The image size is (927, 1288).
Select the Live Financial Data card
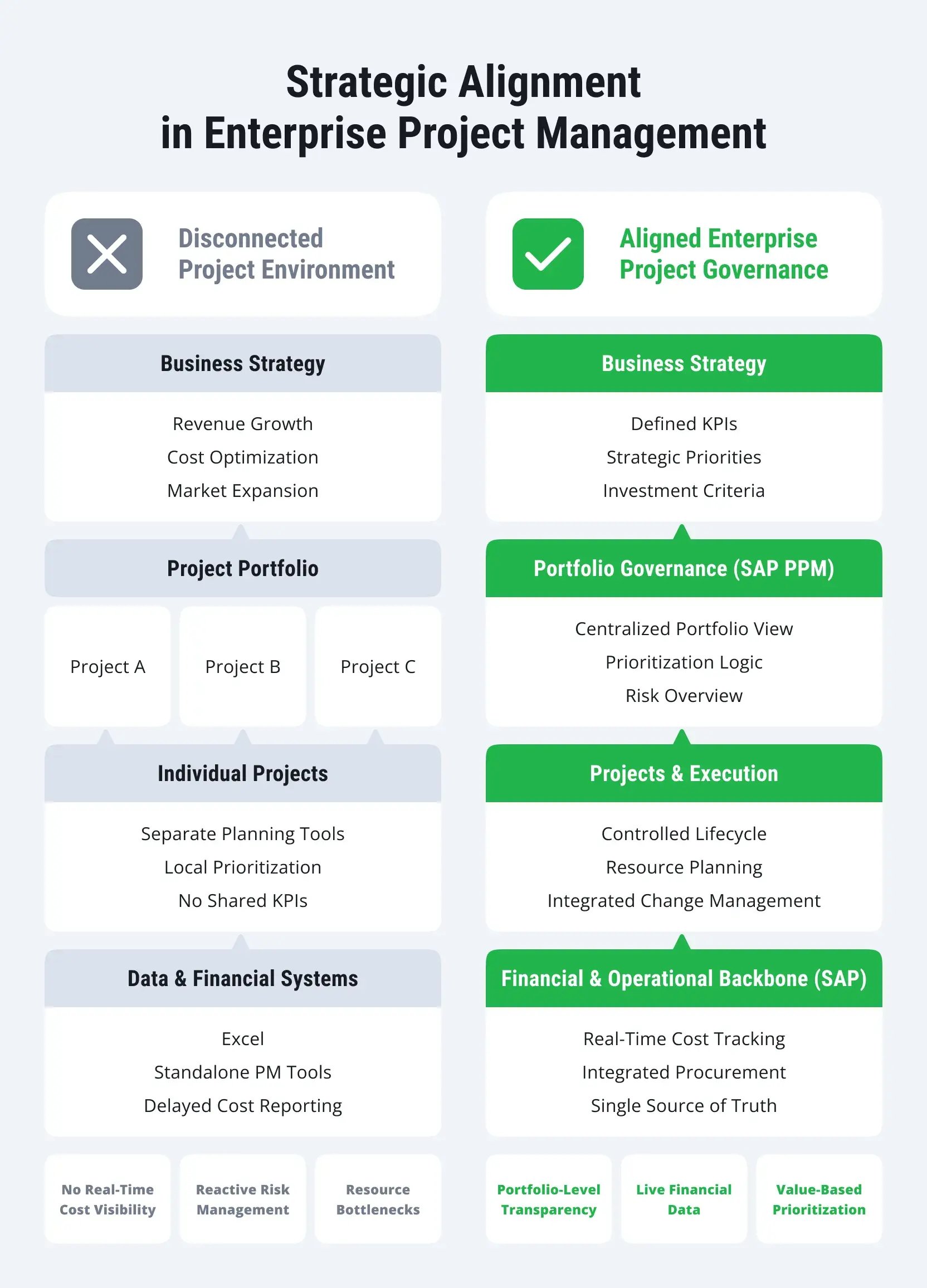tap(684, 1199)
